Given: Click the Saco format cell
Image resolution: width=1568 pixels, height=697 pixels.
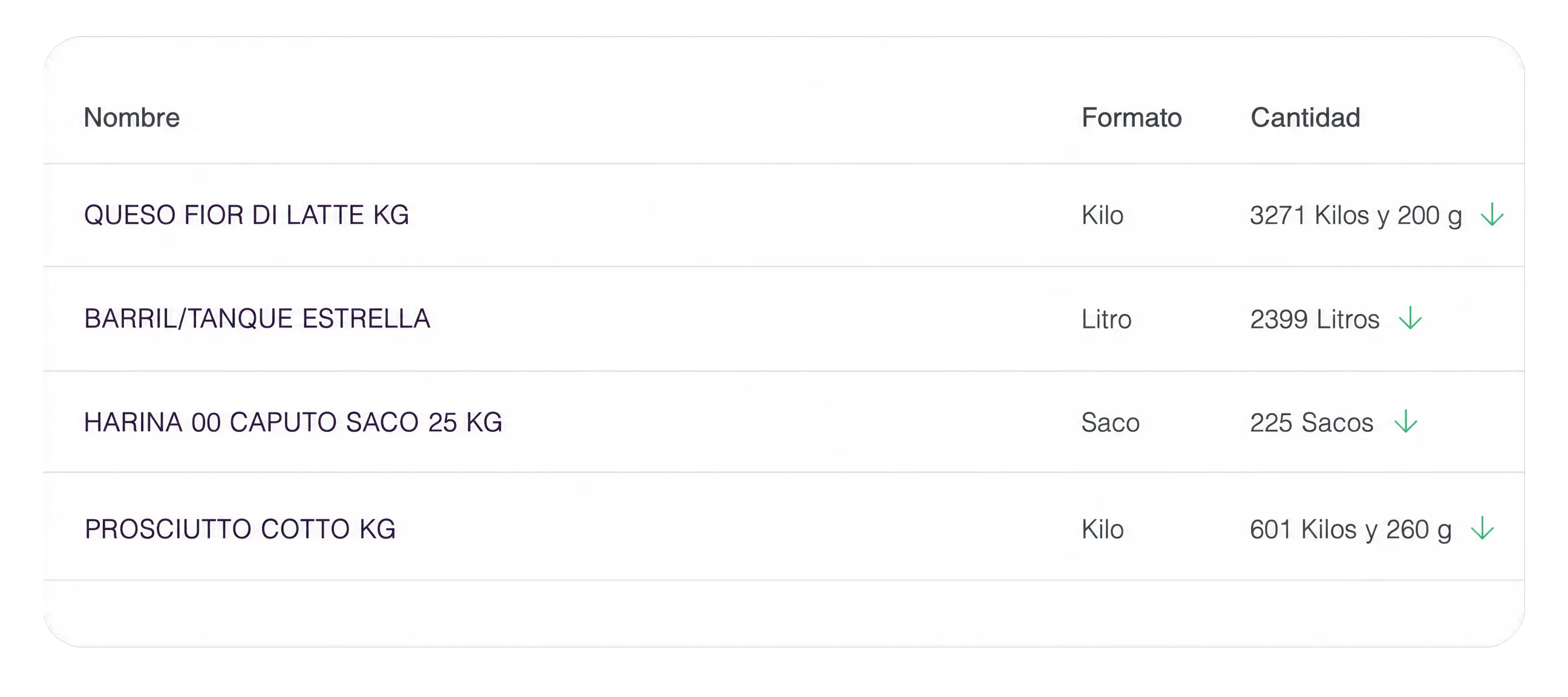Looking at the screenshot, I should point(1110,422).
